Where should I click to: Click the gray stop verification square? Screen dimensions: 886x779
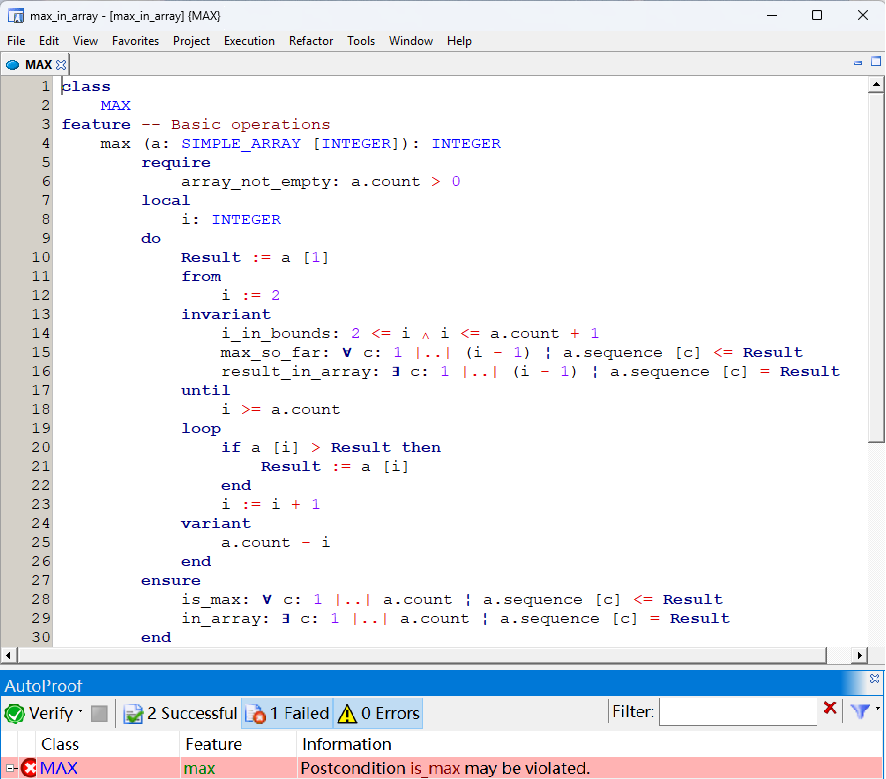pos(99,714)
